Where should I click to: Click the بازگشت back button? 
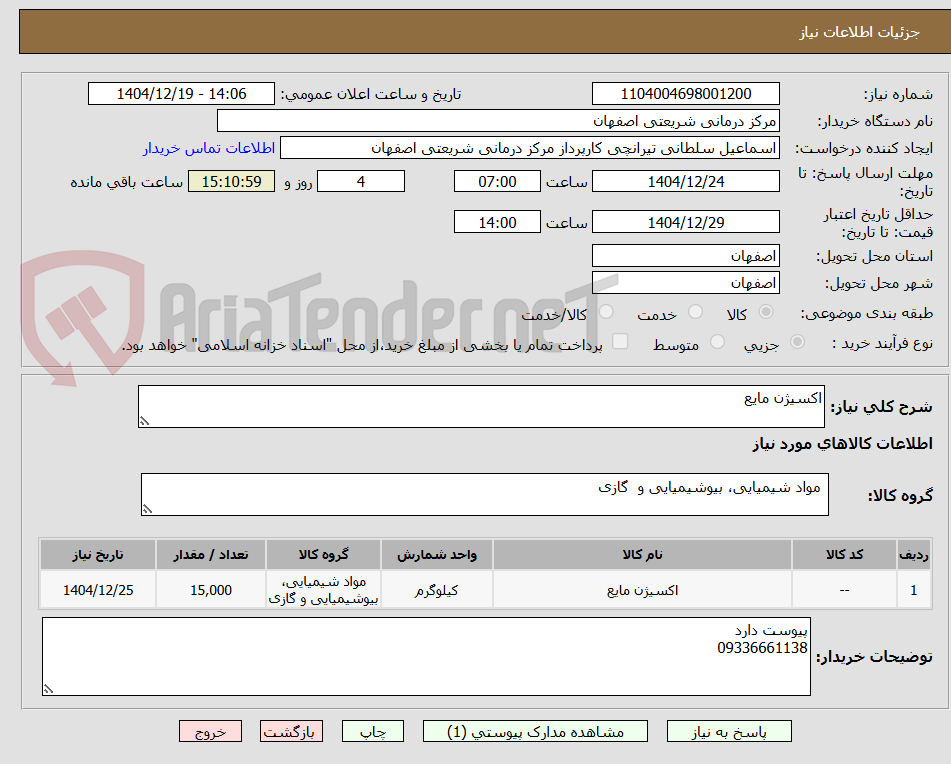pos(291,731)
